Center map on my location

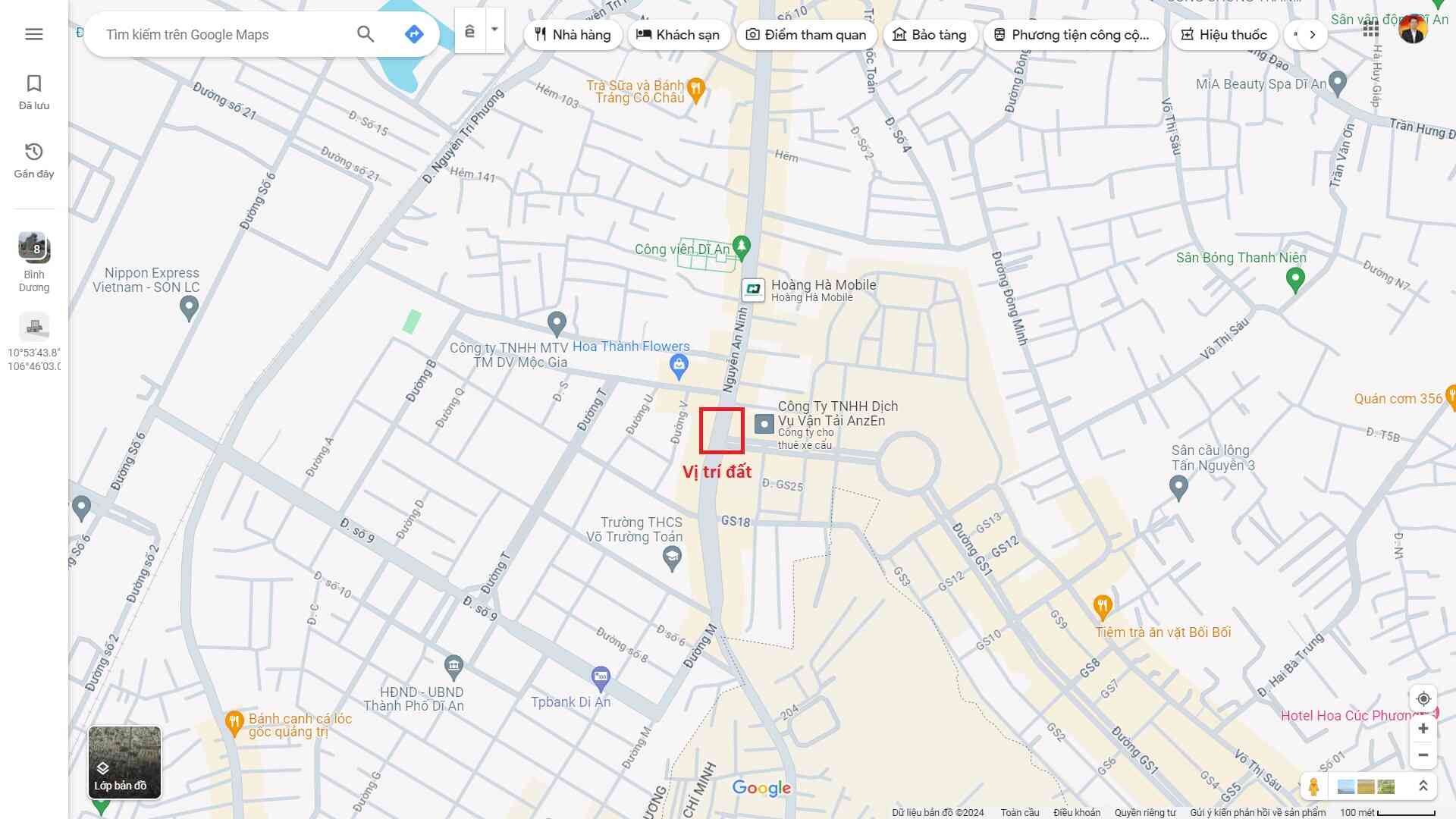1423,698
